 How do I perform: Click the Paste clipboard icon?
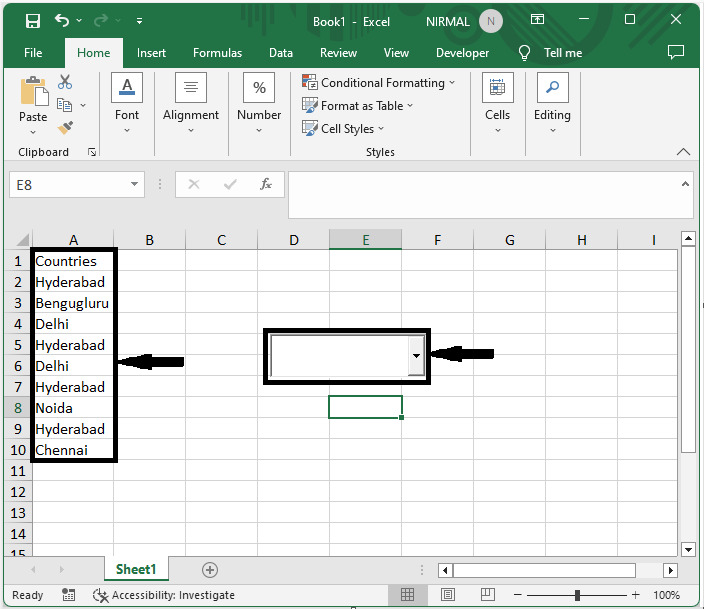click(34, 92)
